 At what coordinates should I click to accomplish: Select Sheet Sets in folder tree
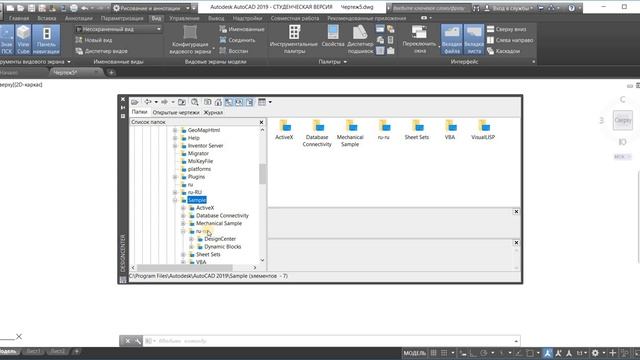(x=208, y=254)
